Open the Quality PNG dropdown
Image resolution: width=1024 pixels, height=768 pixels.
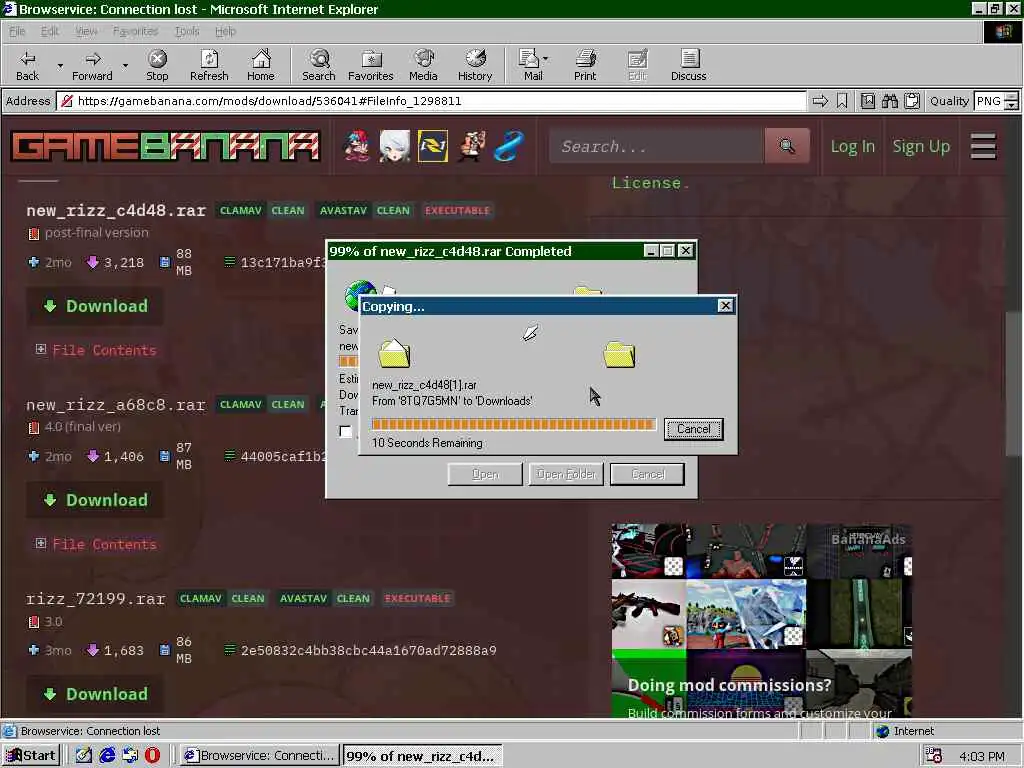(1011, 101)
